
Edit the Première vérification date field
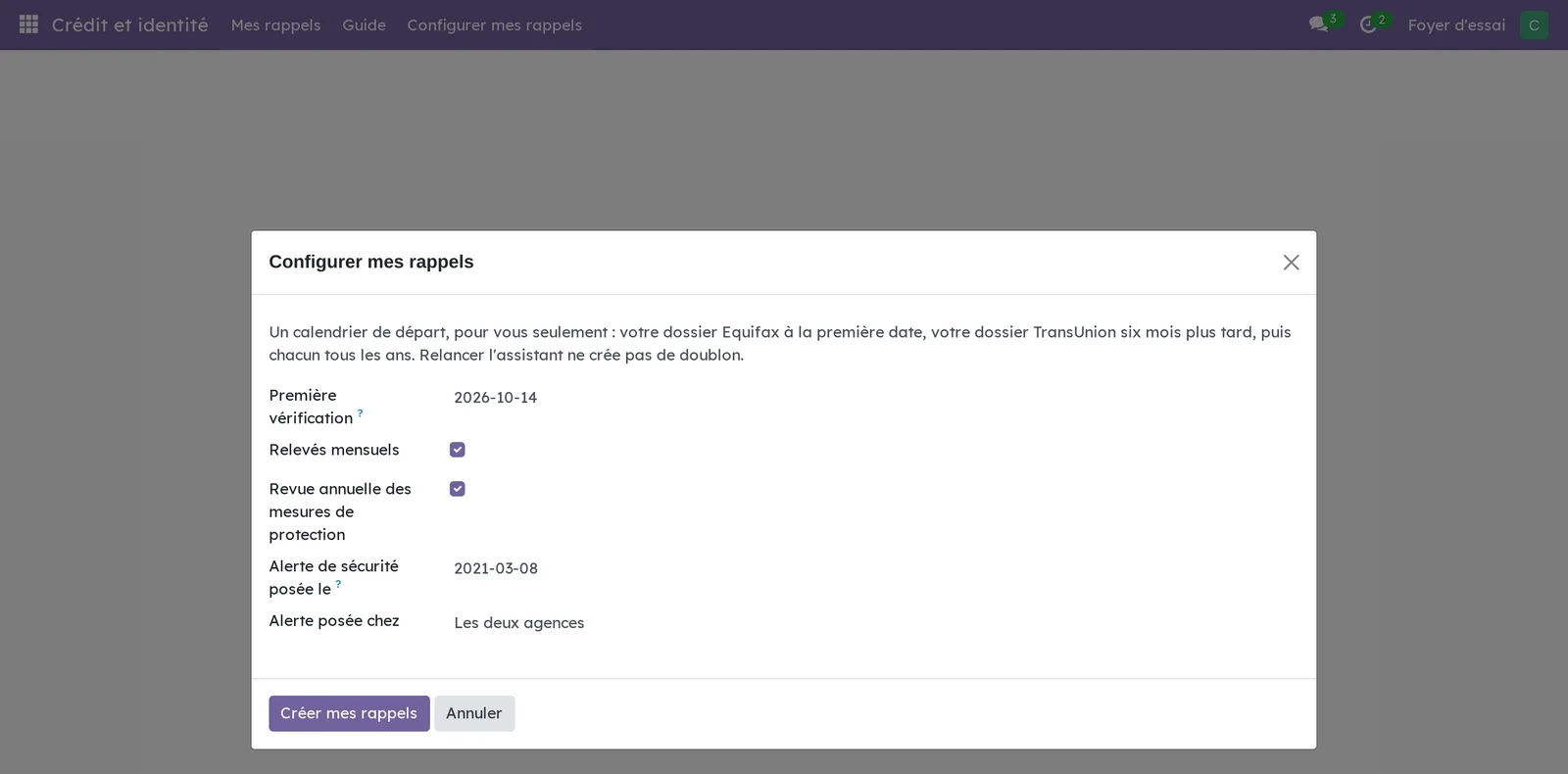875,398
